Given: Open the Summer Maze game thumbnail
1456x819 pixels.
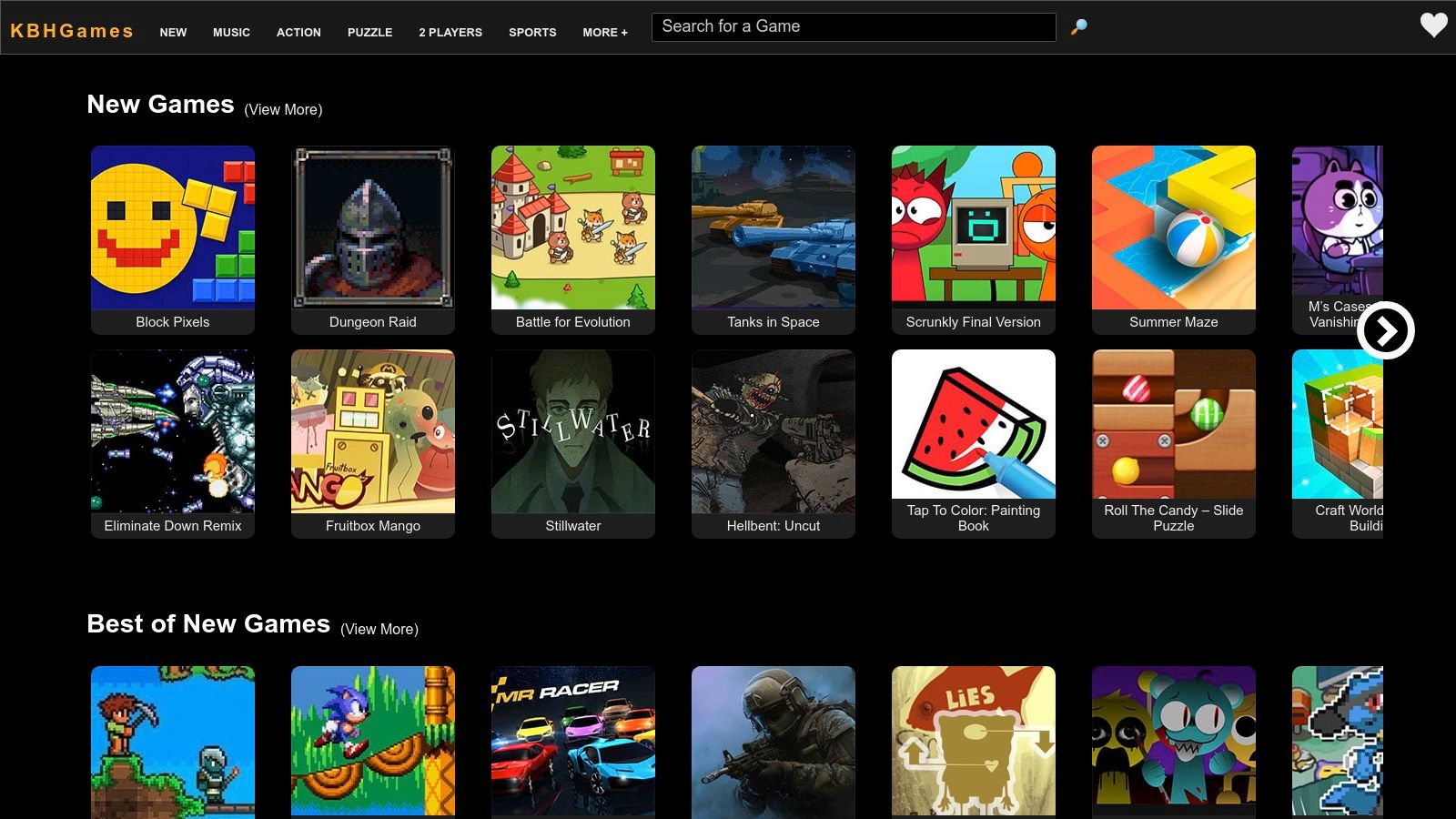Looking at the screenshot, I should tap(1174, 227).
